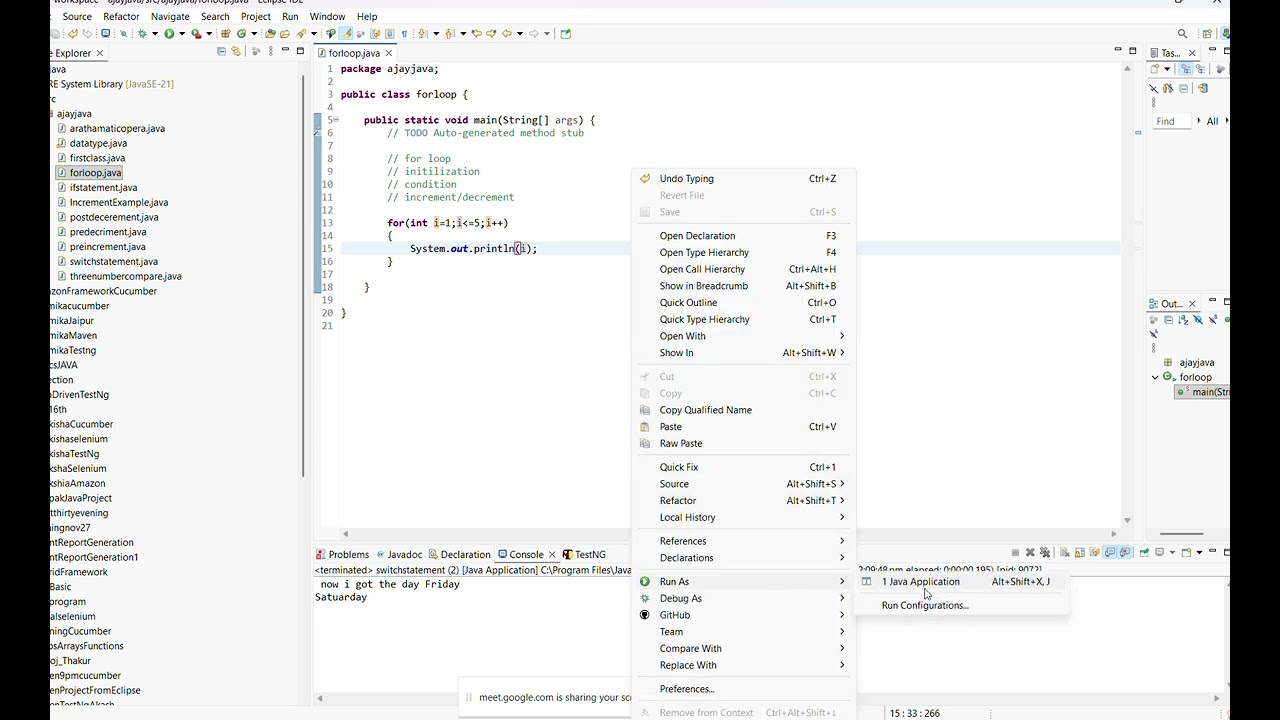This screenshot has width=1280, height=720.
Task: Toggle Mark Occurrences in the toolbar
Action: tap(345, 33)
